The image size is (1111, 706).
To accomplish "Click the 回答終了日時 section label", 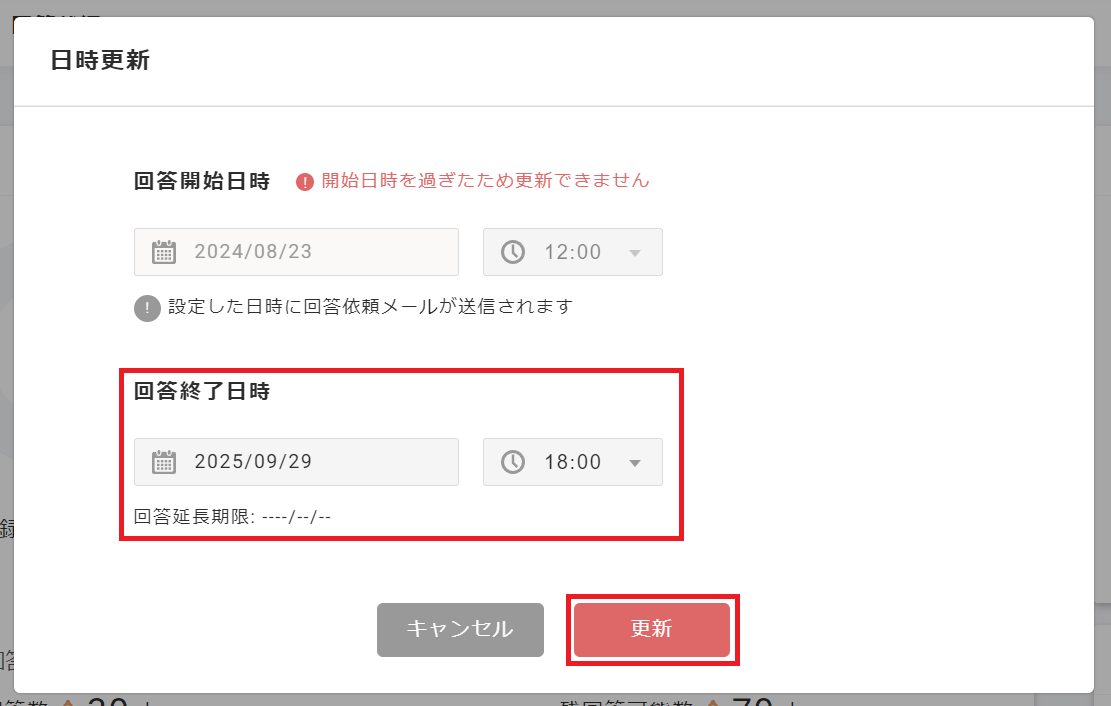I will [202, 393].
